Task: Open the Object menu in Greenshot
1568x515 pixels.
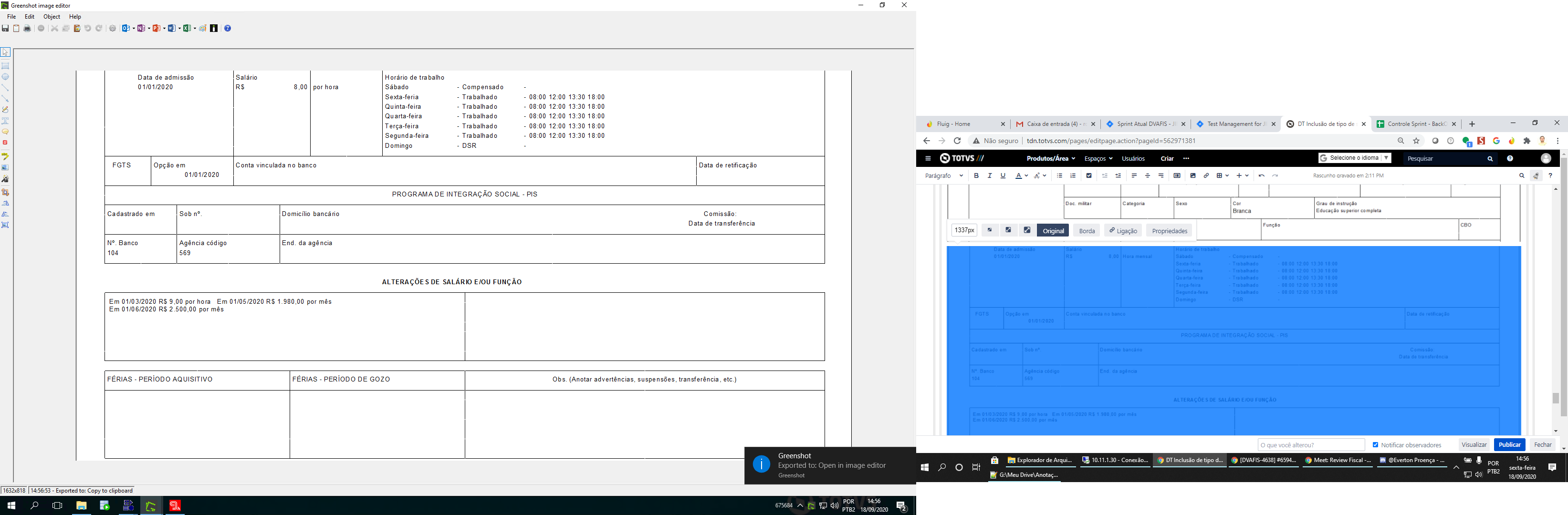Action: click(x=52, y=17)
